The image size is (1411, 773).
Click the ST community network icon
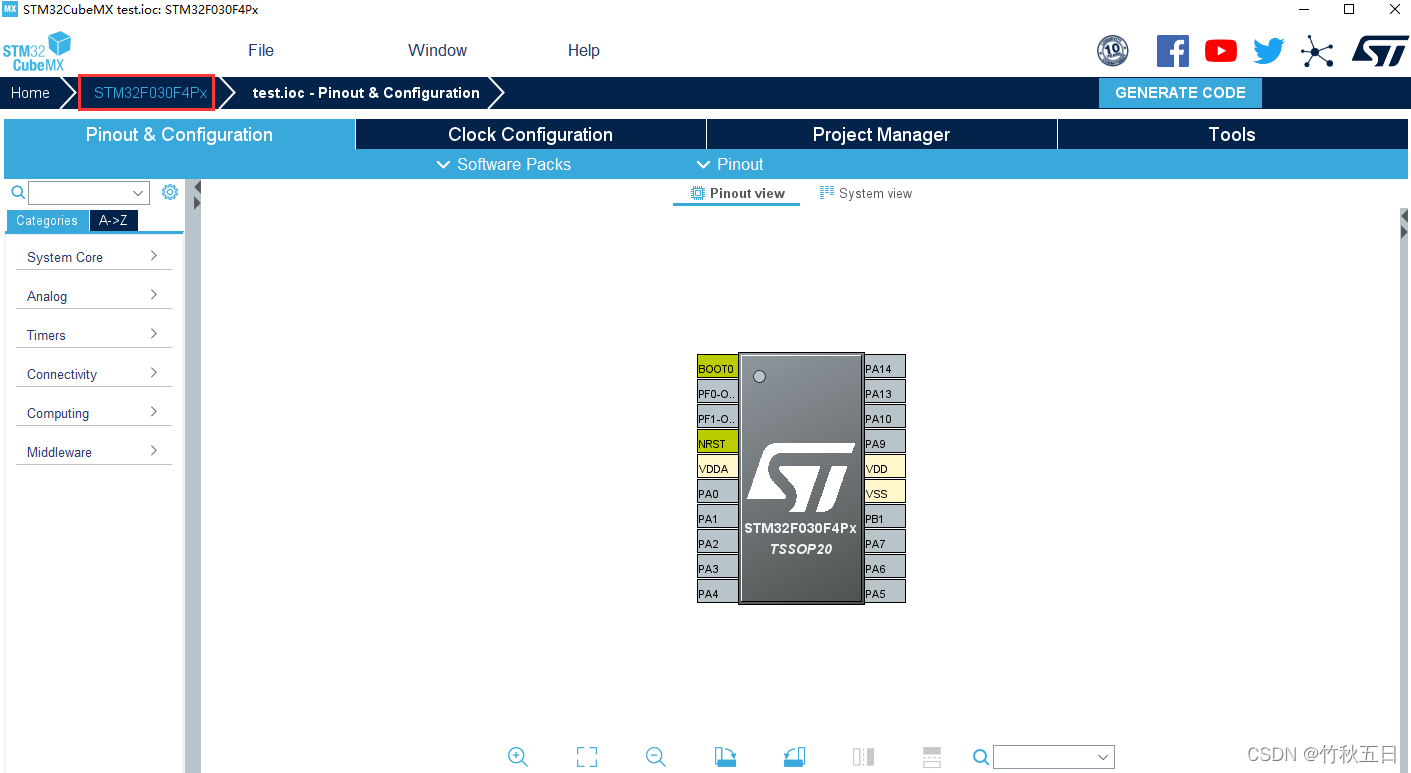tap(1317, 51)
